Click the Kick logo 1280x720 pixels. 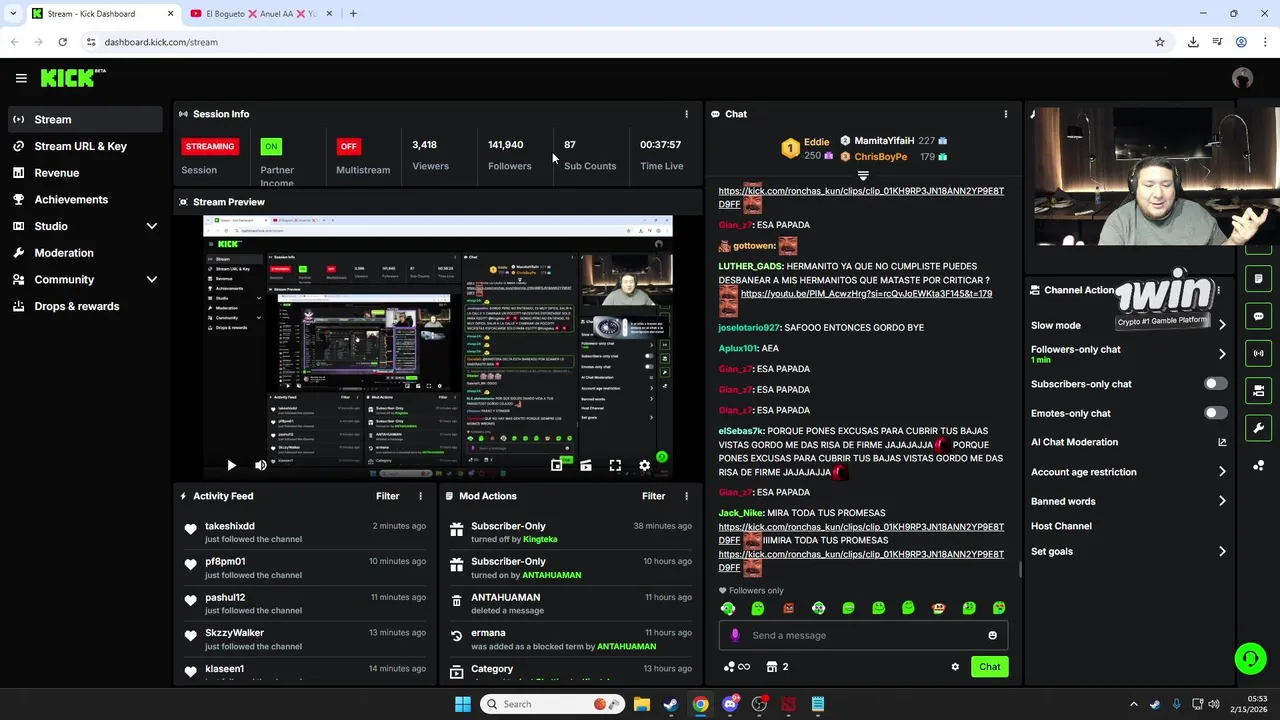(72, 78)
